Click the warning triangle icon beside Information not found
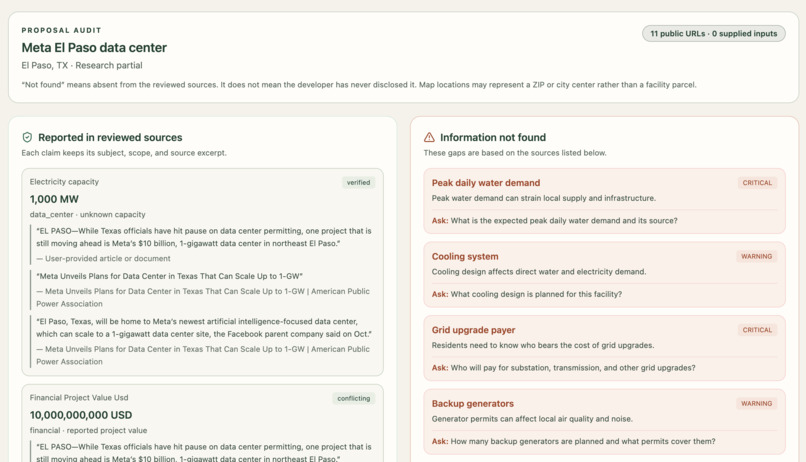The height and width of the screenshot is (462, 806). coord(429,137)
